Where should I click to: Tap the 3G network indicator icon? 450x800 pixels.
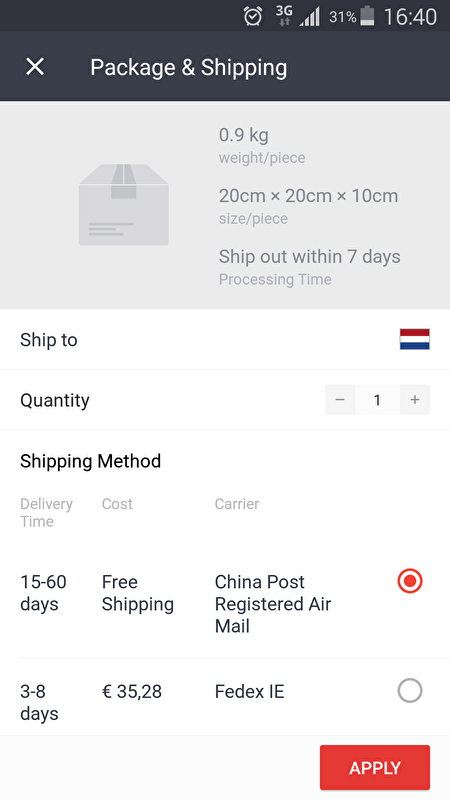click(284, 16)
